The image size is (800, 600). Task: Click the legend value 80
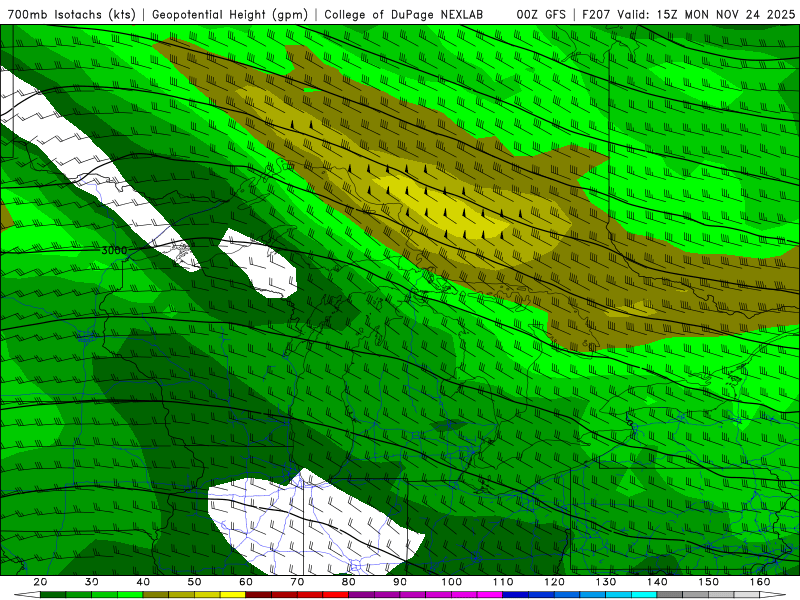point(349,582)
